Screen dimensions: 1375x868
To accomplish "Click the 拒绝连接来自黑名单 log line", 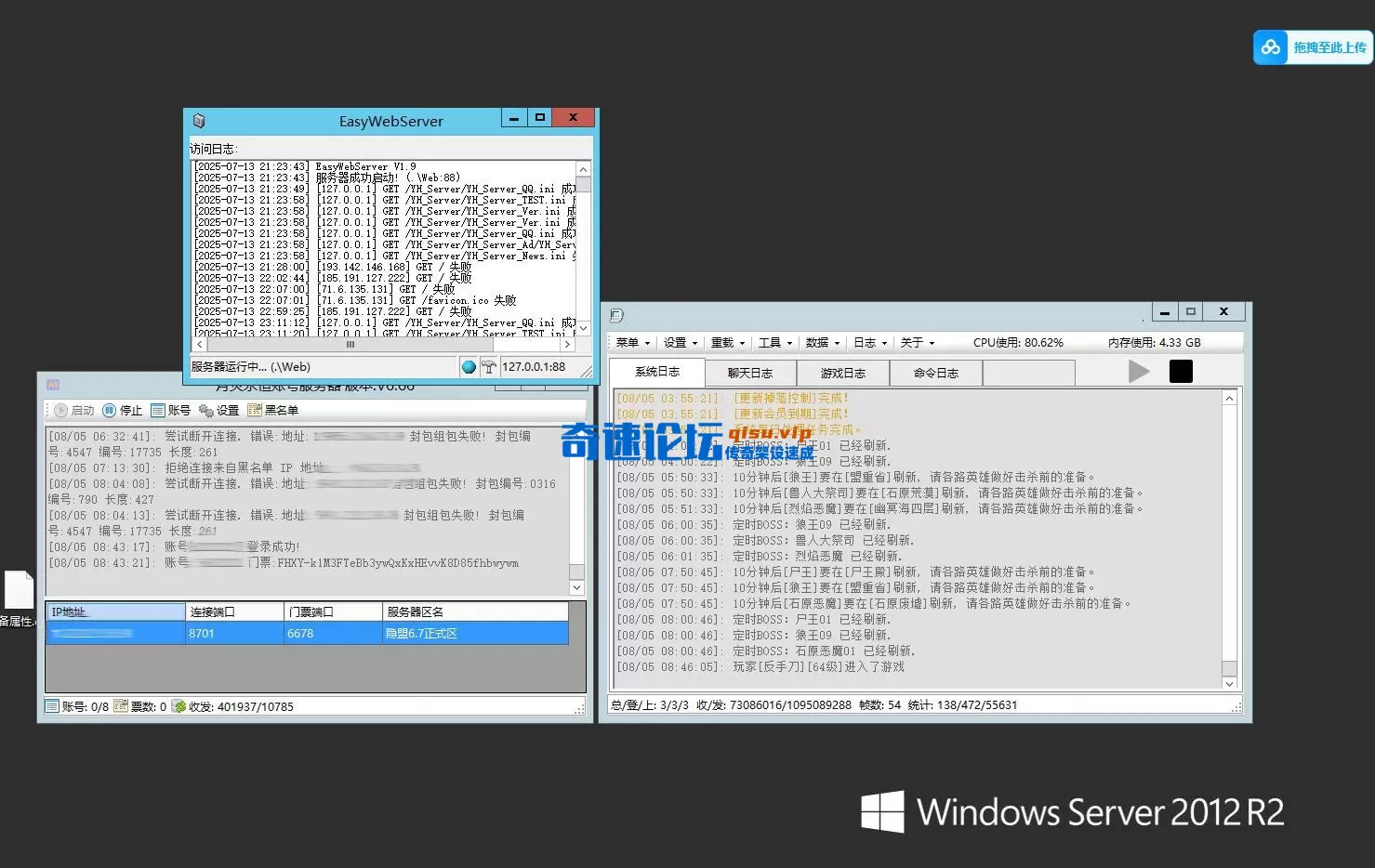I will coord(234,467).
